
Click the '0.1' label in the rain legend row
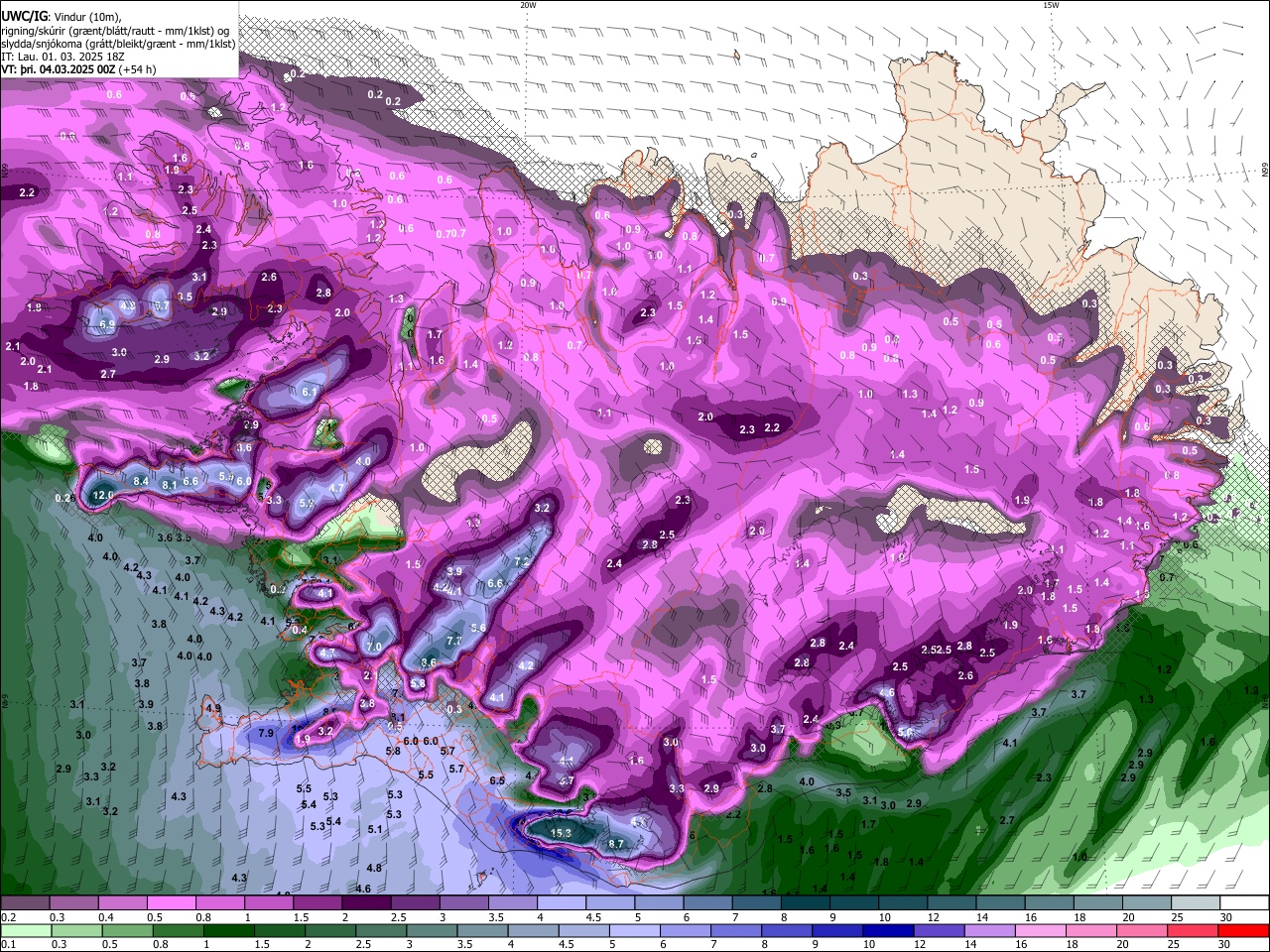click(x=8, y=945)
